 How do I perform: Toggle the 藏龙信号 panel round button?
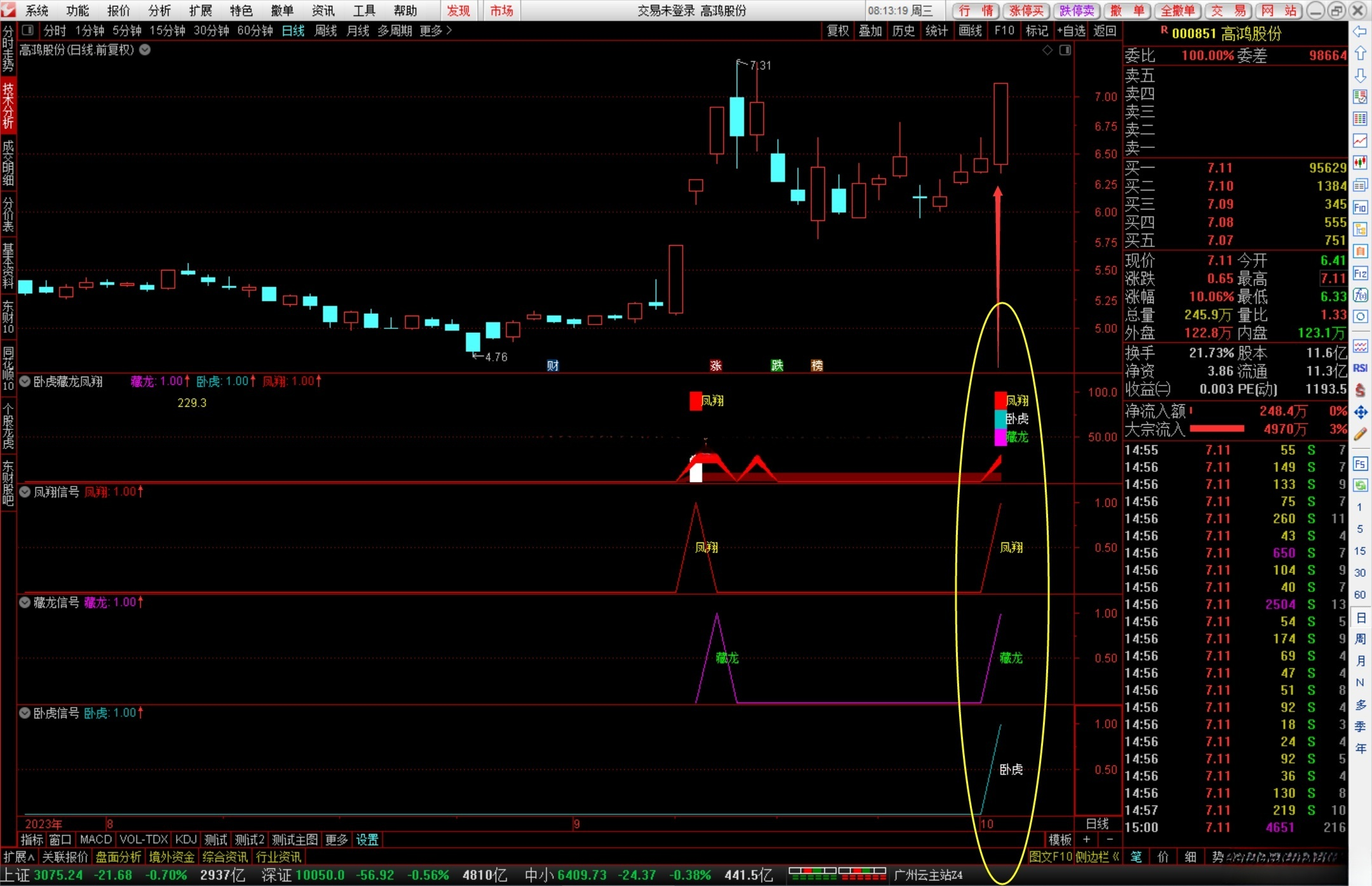[x=25, y=603]
